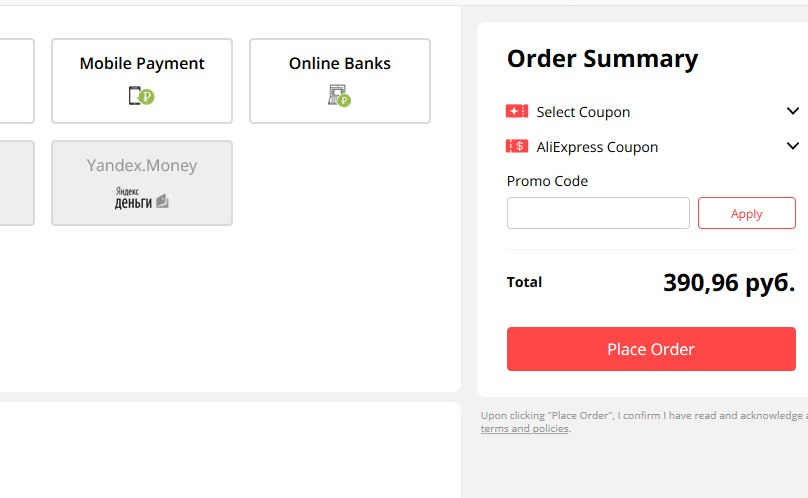Click the Yandex Money logo icon
This screenshot has width=808, height=498.
(x=141, y=198)
